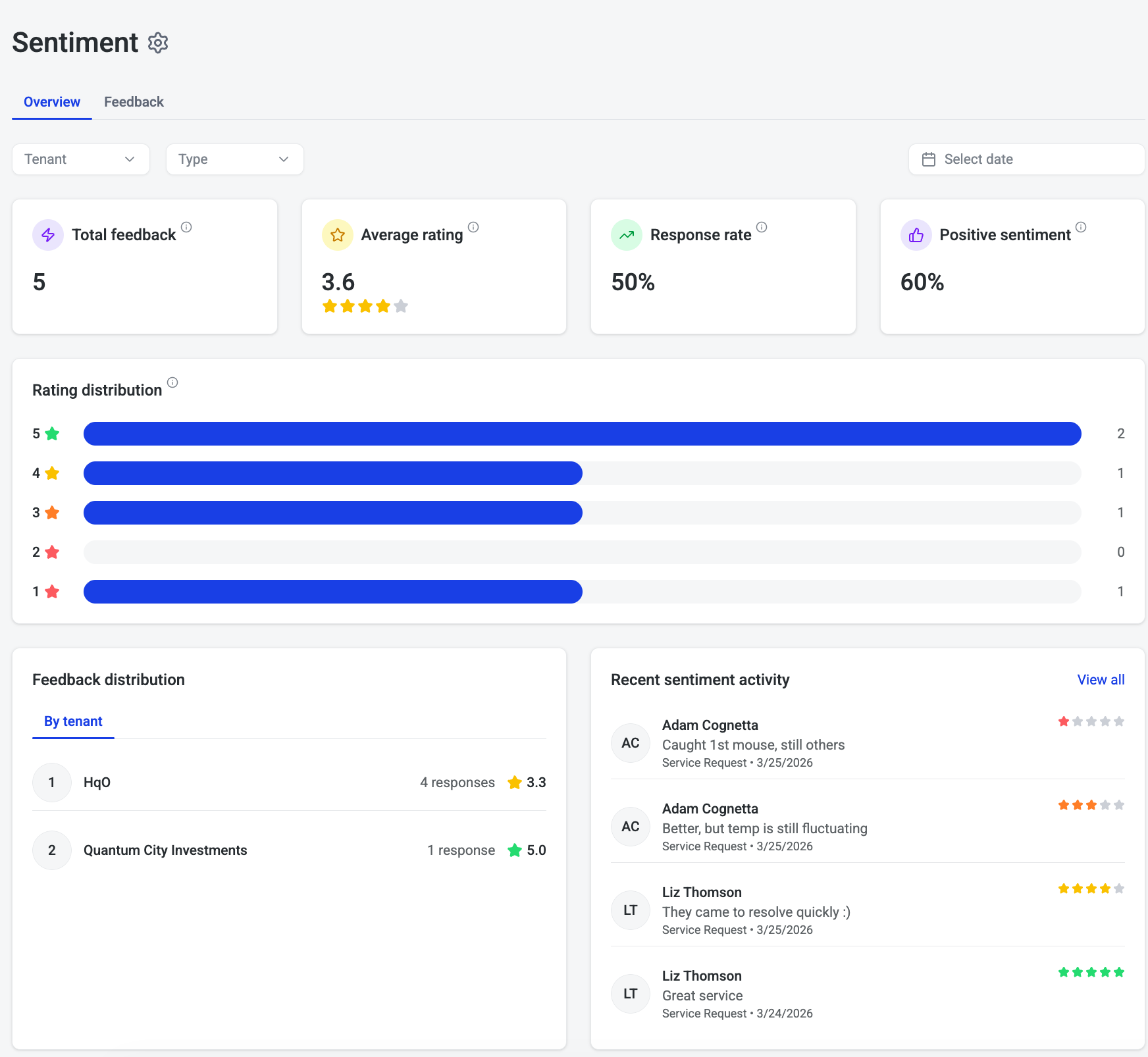Click info icon next to Positive sentiment
This screenshot has height=1057, width=1148.
click(1081, 227)
